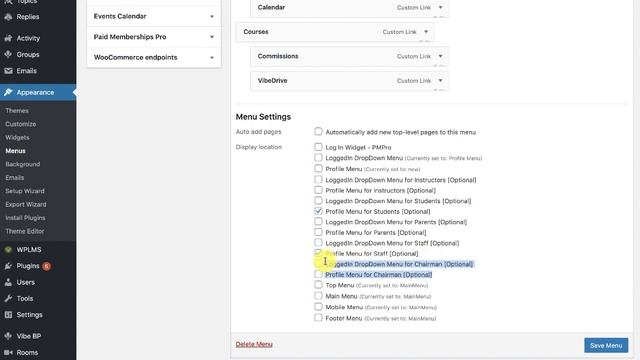The height and width of the screenshot is (360, 640).
Task: Check LoggedIn DropDown Menu for Students
Action: [x=318, y=200]
